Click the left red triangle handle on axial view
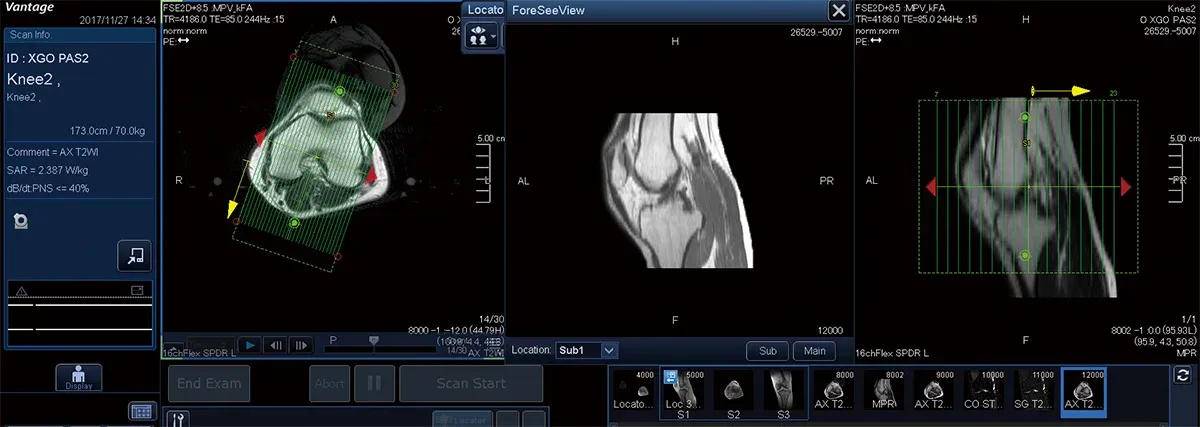 259,136
